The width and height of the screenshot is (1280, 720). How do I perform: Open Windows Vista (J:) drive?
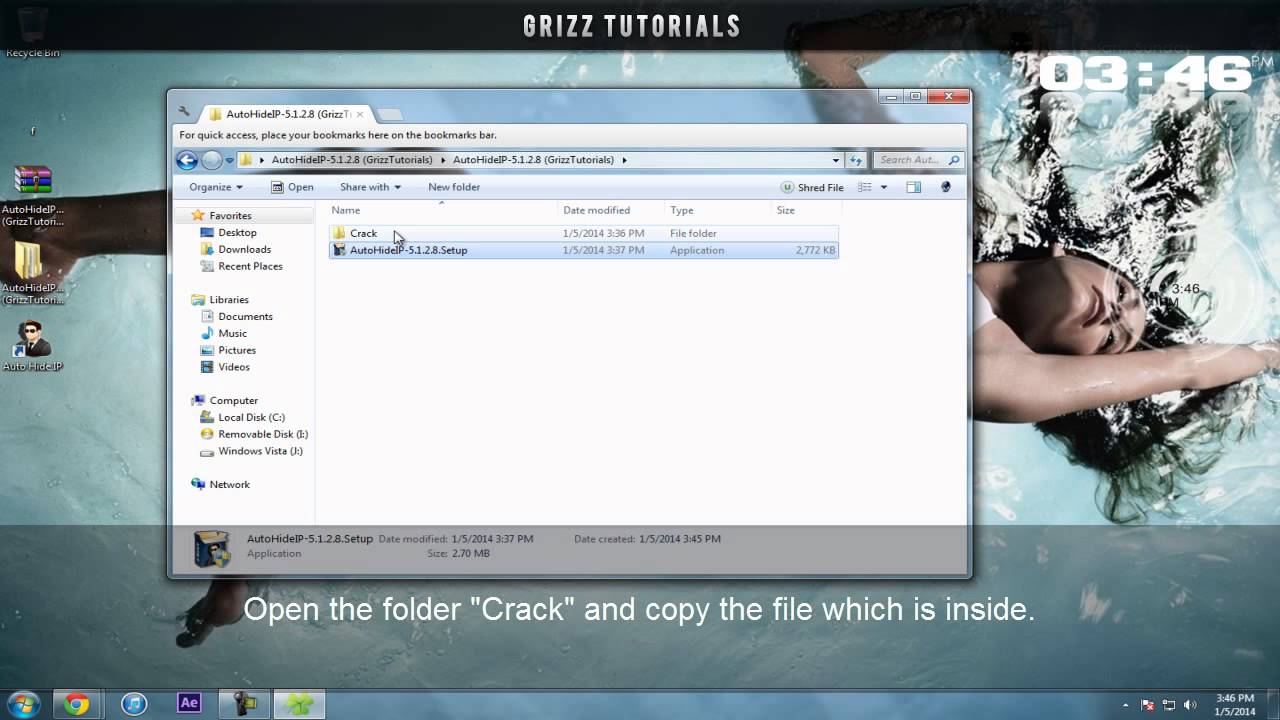(260, 451)
